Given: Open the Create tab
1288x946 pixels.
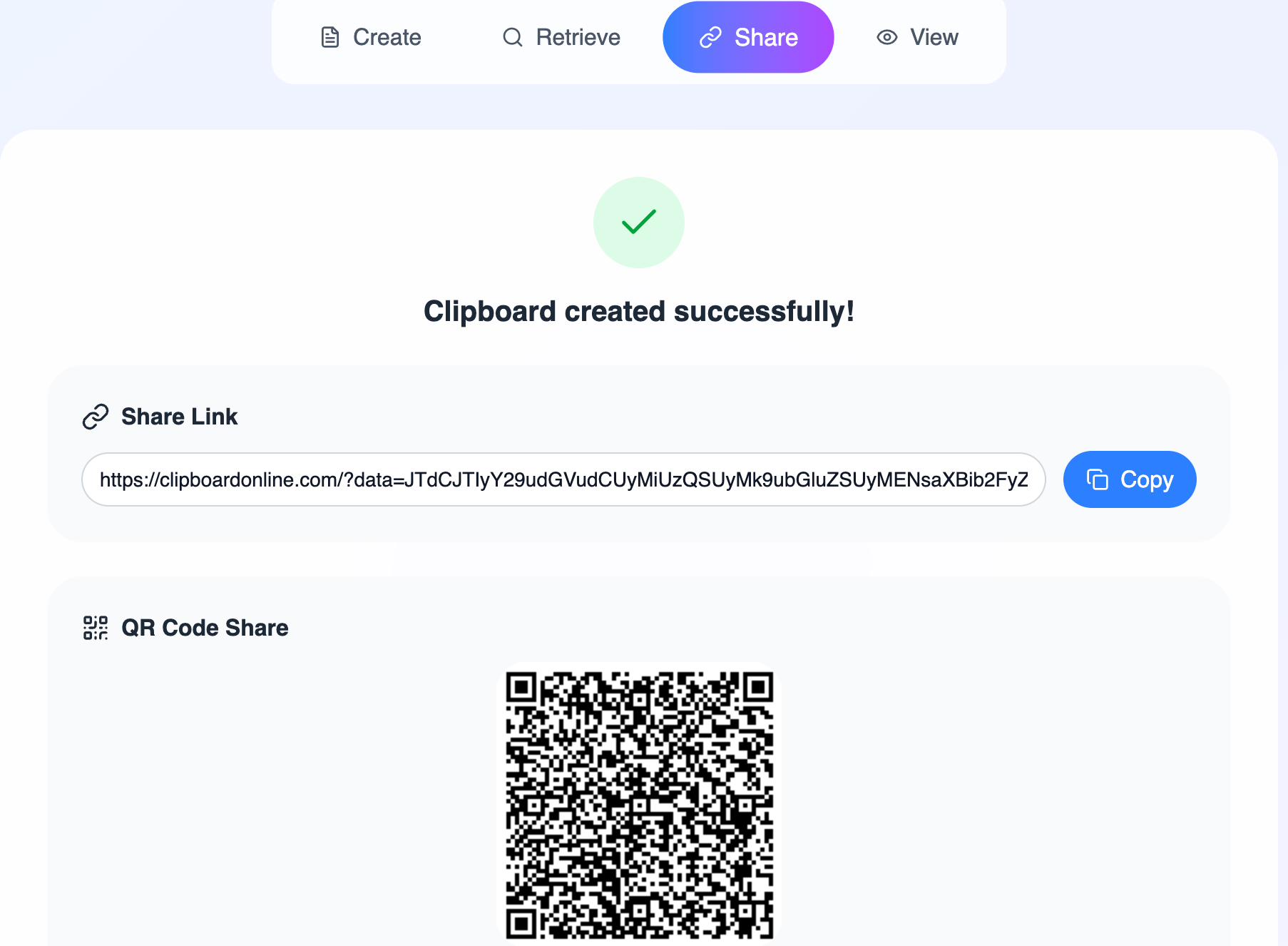Looking at the screenshot, I should (x=371, y=37).
